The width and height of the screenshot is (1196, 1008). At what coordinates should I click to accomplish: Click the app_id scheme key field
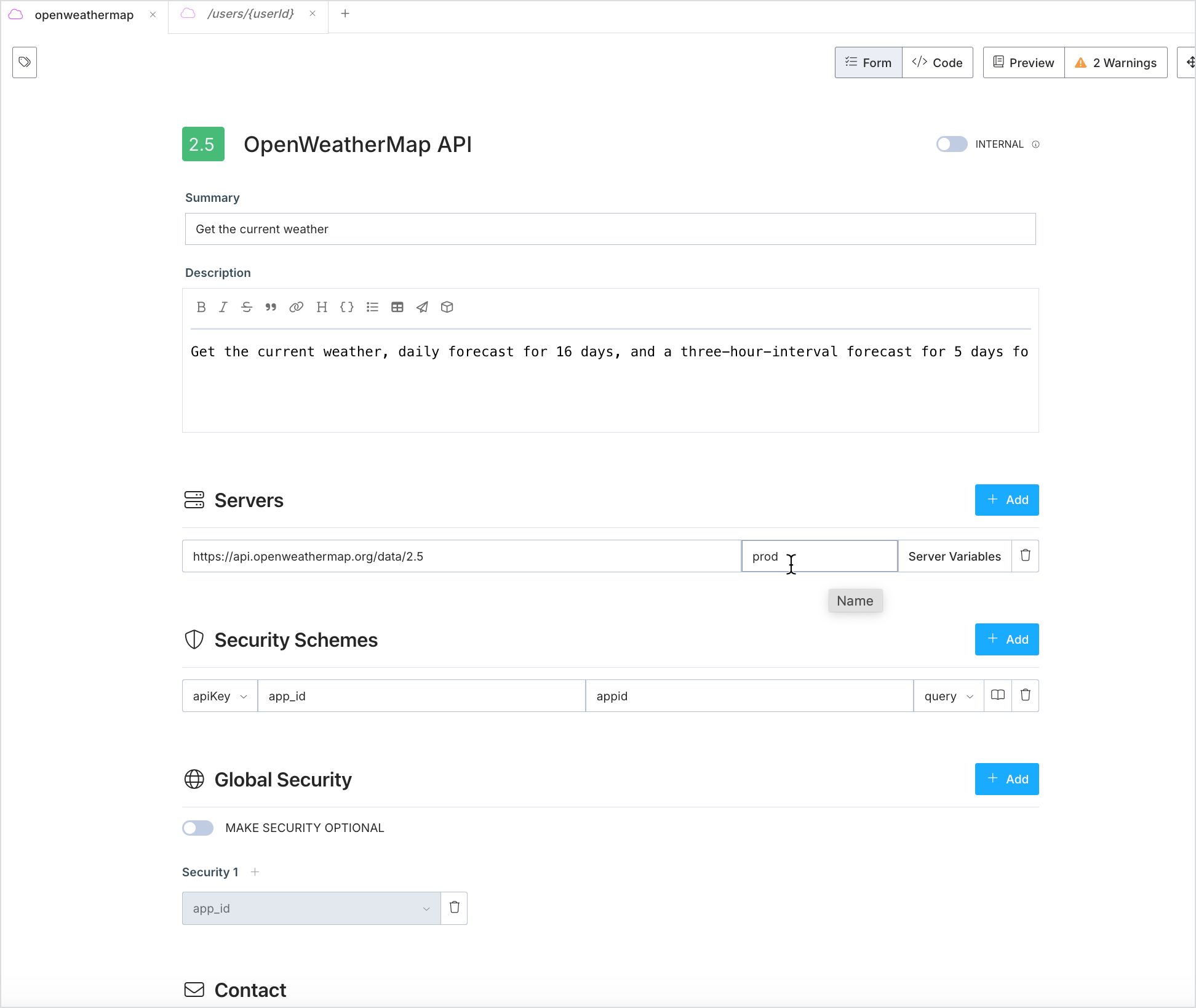click(x=421, y=695)
